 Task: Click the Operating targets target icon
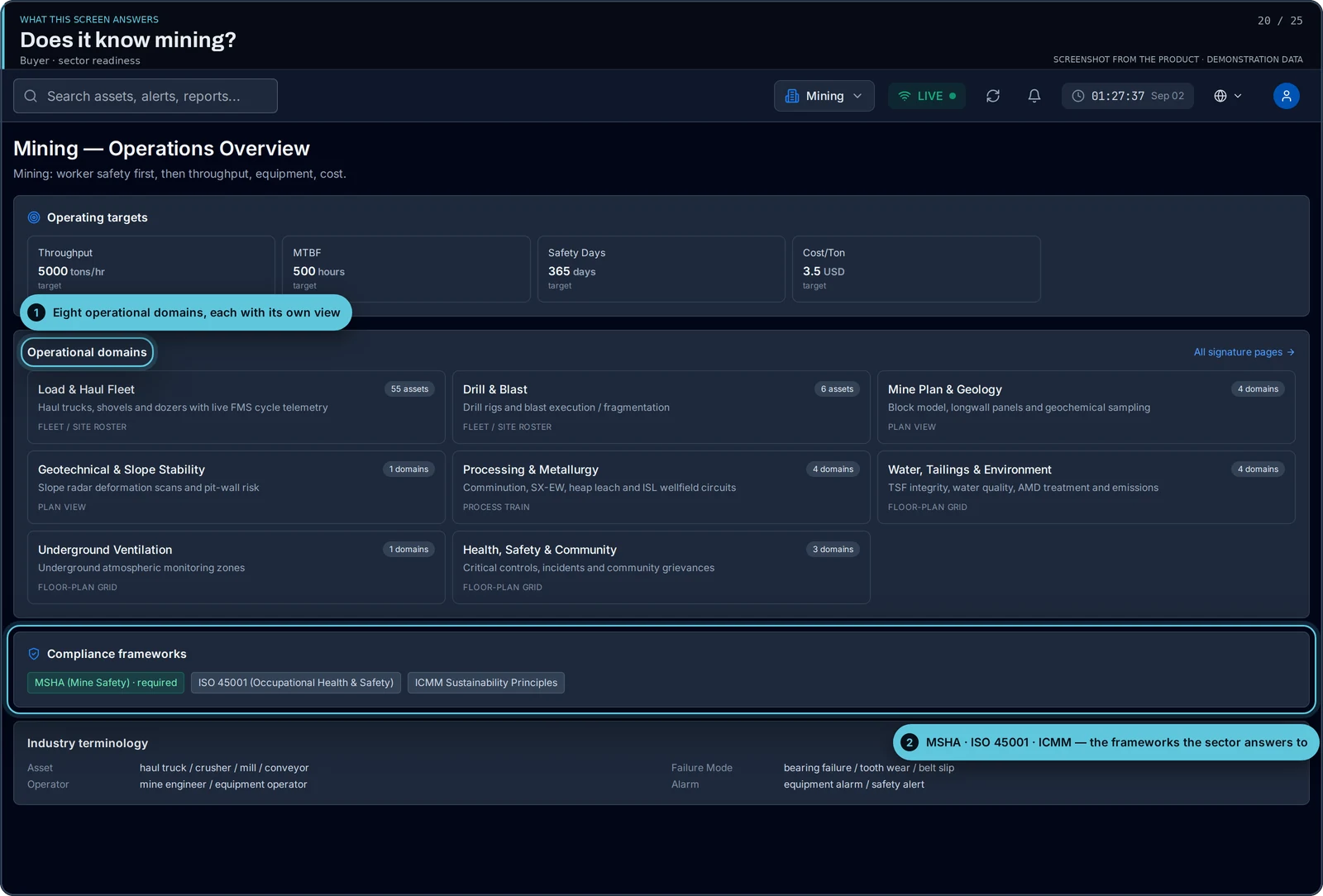point(34,217)
